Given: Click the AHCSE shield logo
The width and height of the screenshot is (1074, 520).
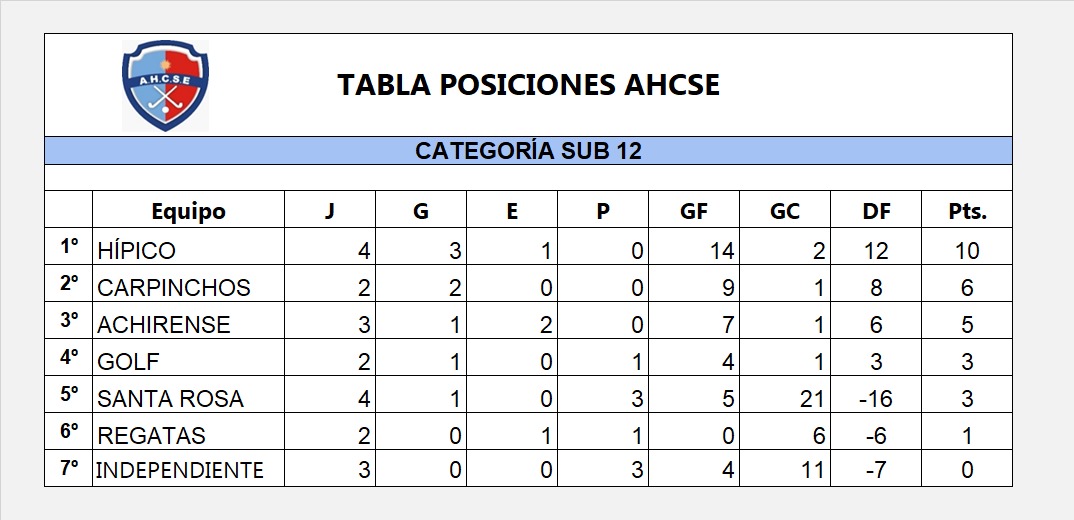Looking at the screenshot, I should 165,85.
